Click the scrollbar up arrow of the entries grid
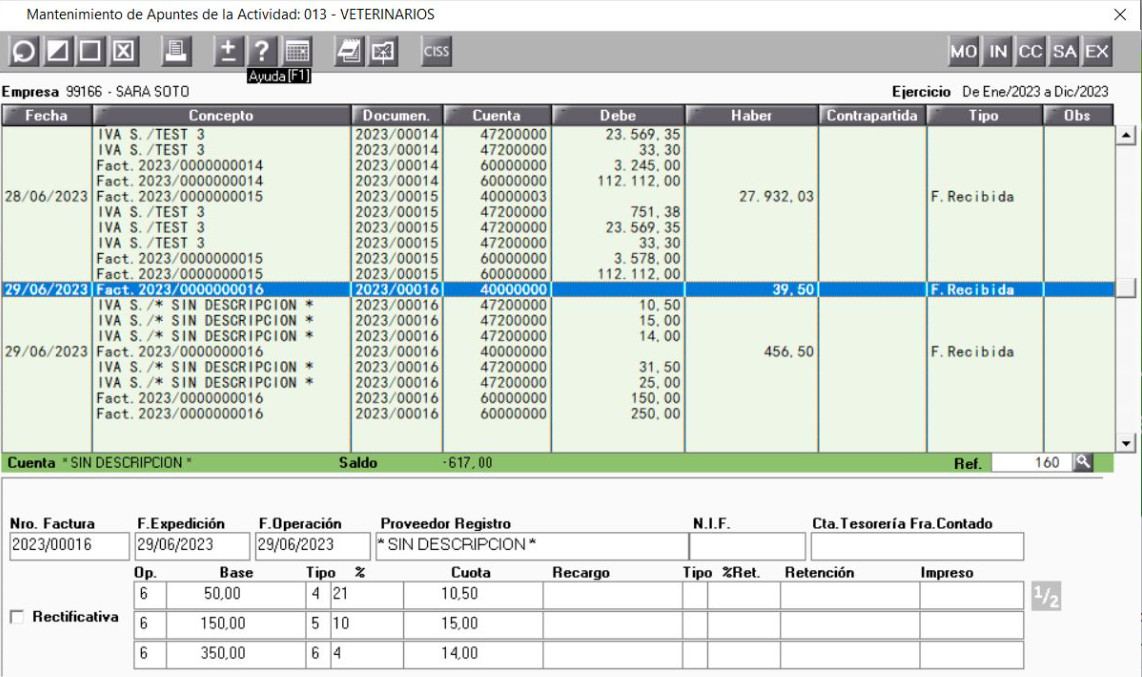The width and height of the screenshot is (1142, 677). pyautogui.click(x=1126, y=135)
